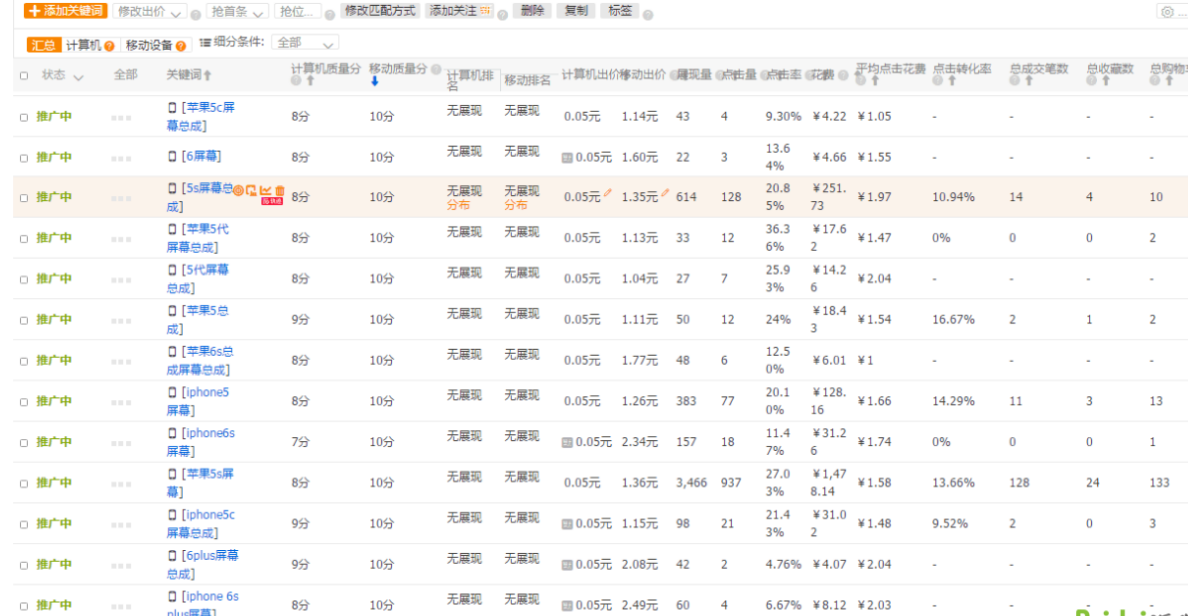1188x616 pixels.
Task: Click the 添加关键词 add keyword button
Action: [65, 11]
